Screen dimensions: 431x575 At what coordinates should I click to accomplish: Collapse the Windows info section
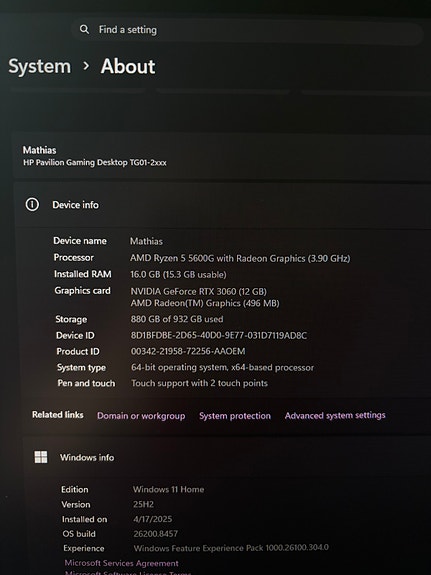coord(227,457)
